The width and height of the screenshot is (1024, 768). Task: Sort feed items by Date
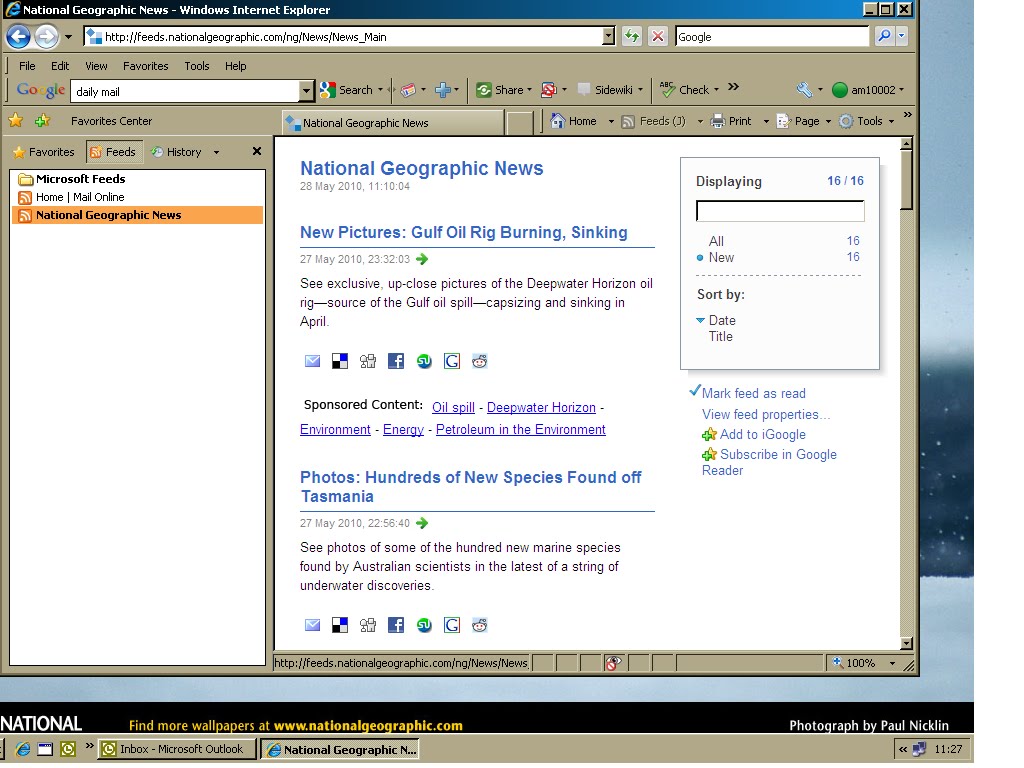pyautogui.click(x=722, y=320)
